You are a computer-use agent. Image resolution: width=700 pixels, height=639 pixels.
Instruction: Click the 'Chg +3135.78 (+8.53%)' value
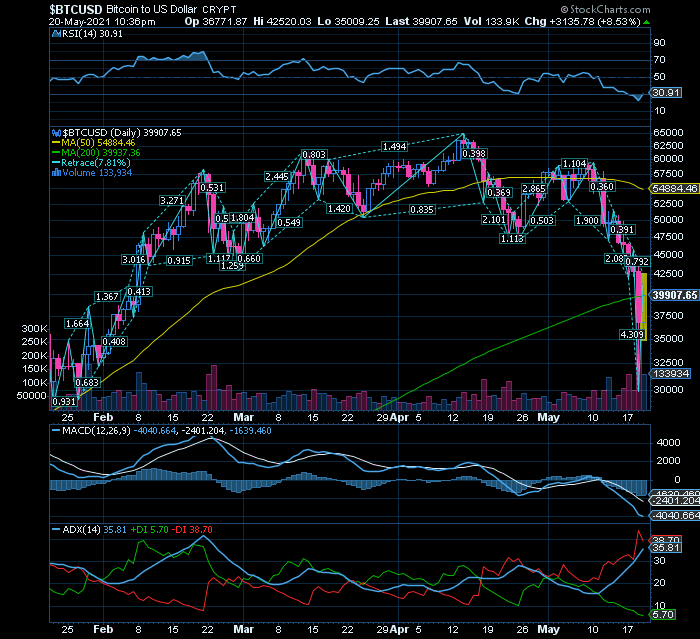pyautogui.click(x=583, y=21)
